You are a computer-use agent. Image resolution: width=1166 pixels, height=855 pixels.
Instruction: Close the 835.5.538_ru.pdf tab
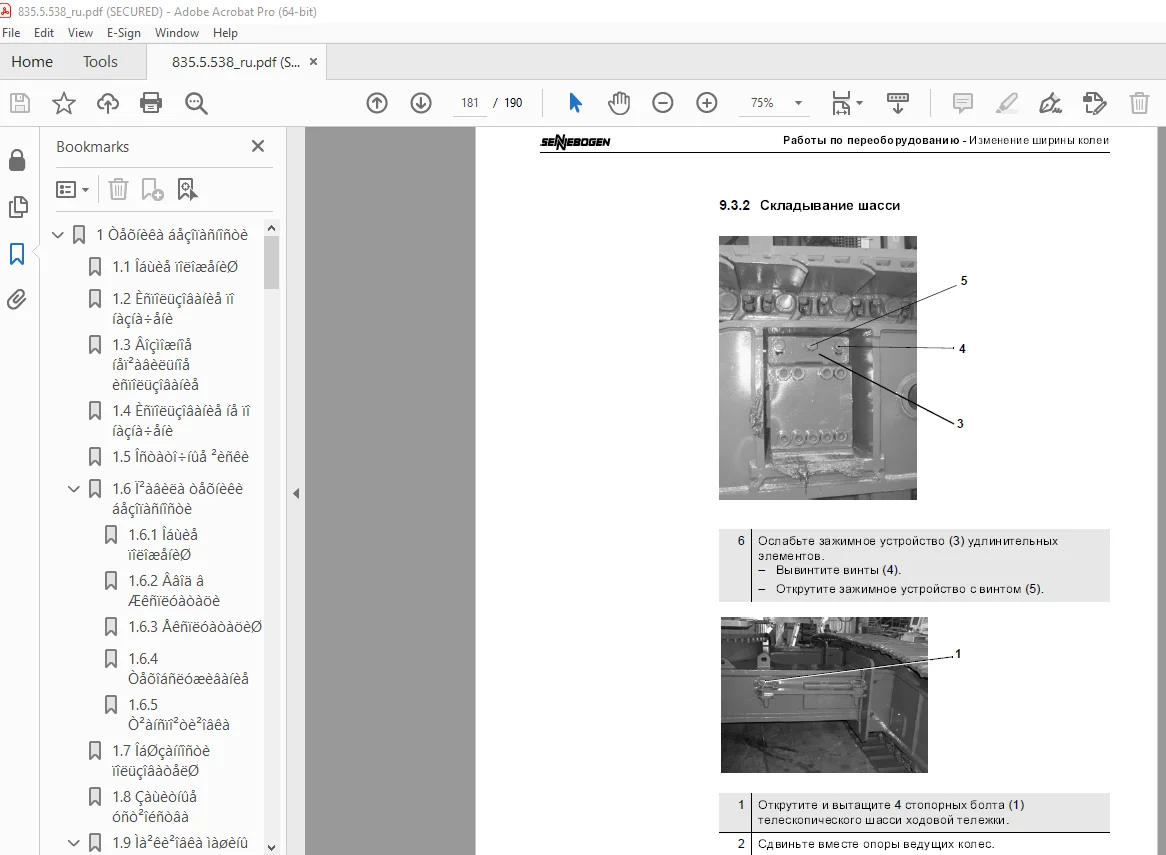tap(313, 62)
